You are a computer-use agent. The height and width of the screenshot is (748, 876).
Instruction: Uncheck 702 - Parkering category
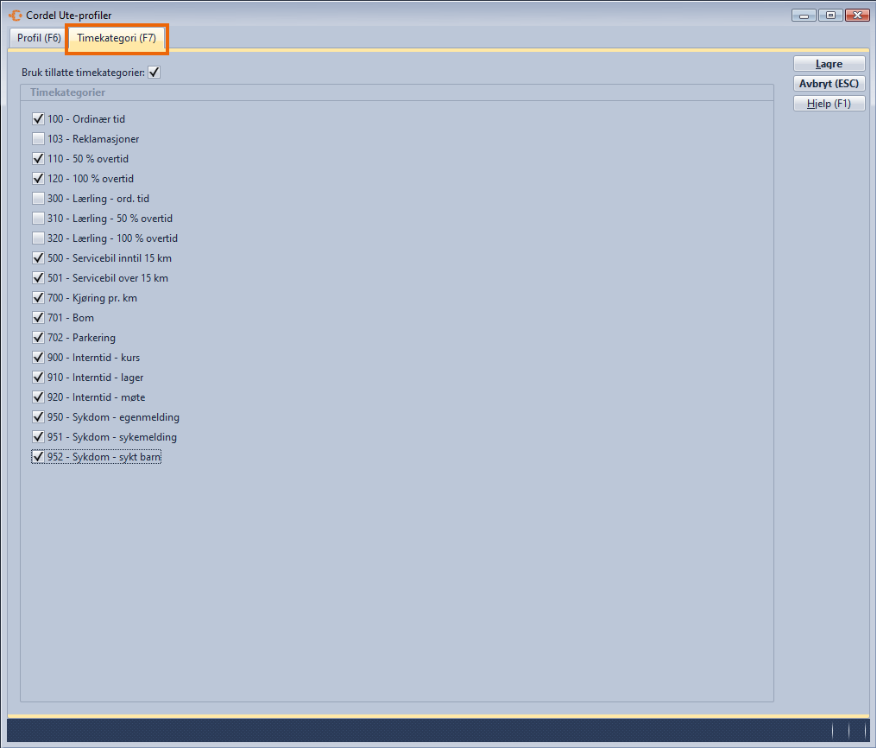point(38,338)
